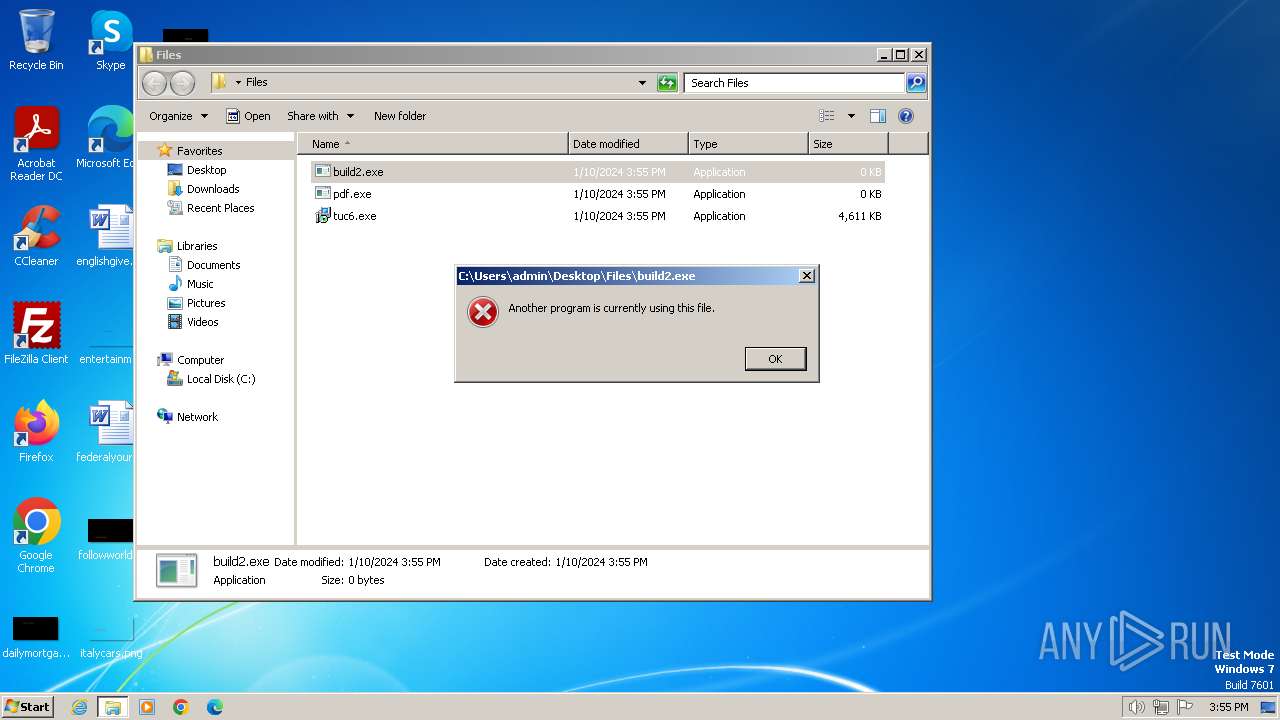Open federalyour Word document on desktop

[106, 431]
